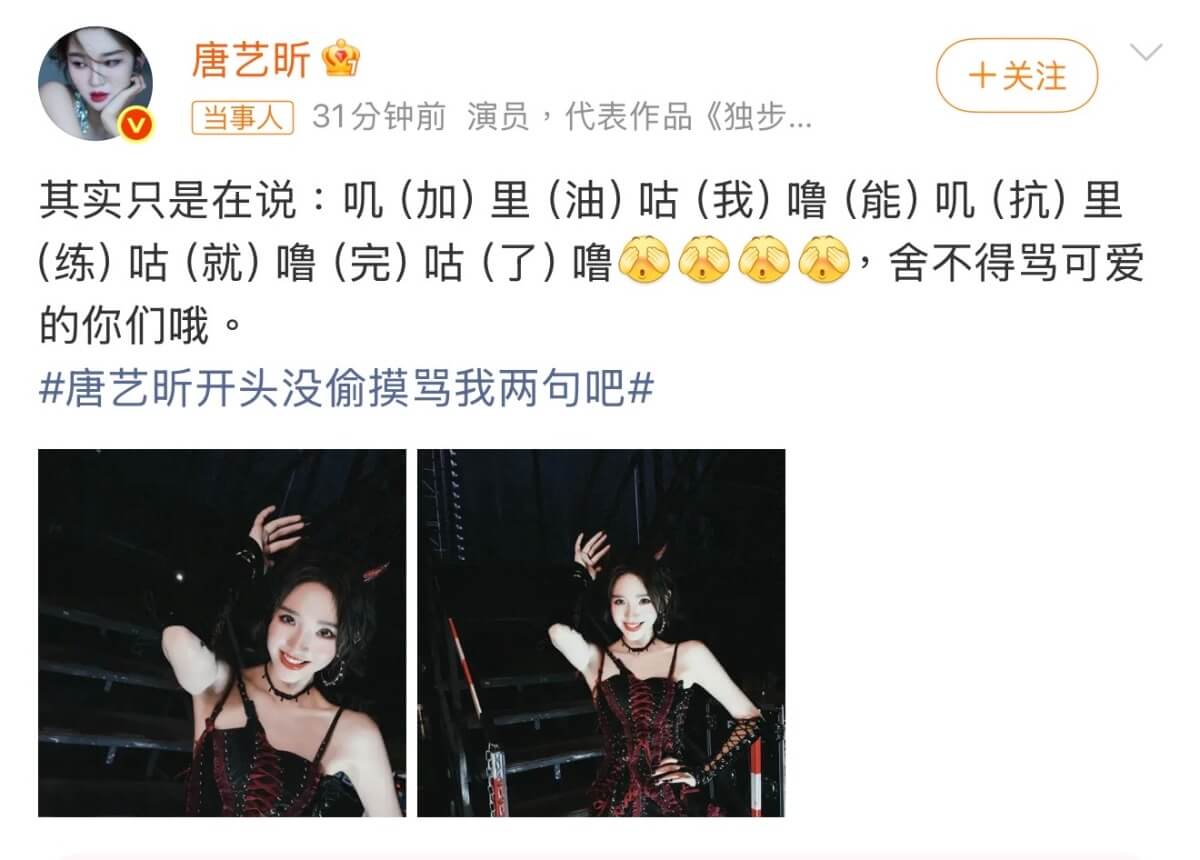Open hashtag 唐艺昕开头没偷摸骂我两句吧
Screen dimensions: 1200x860
[346, 389]
